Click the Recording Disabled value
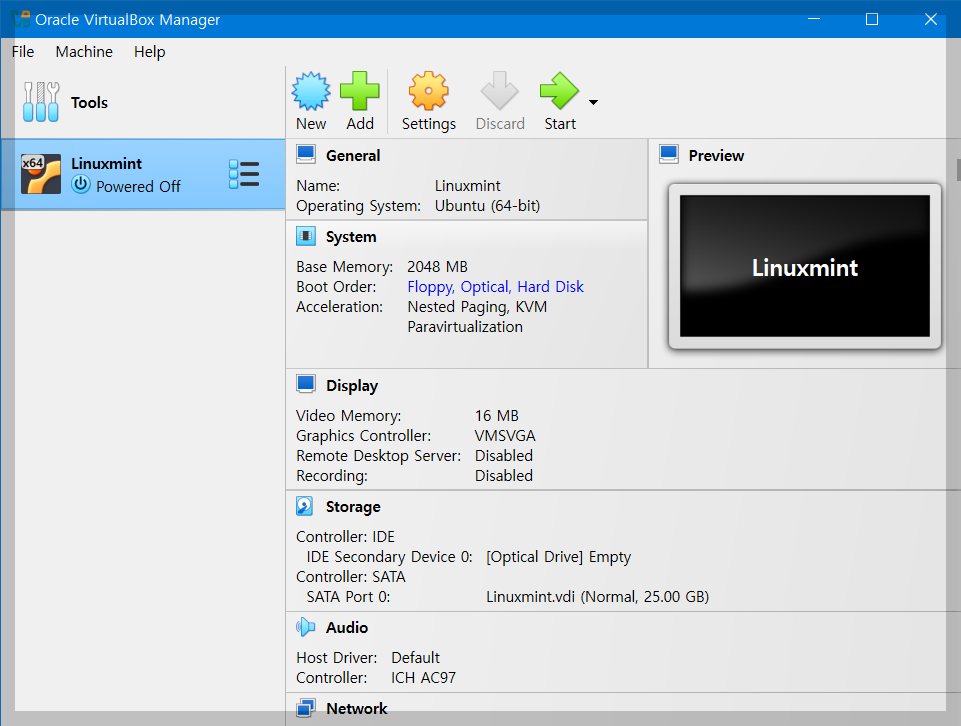 click(x=504, y=476)
